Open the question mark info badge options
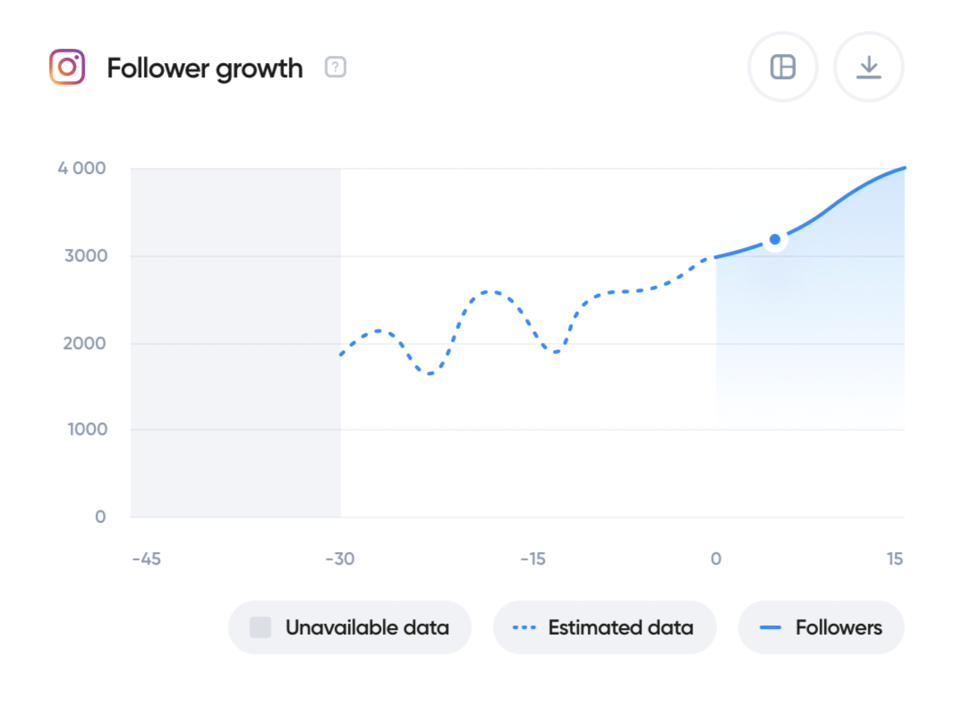 [335, 66]
